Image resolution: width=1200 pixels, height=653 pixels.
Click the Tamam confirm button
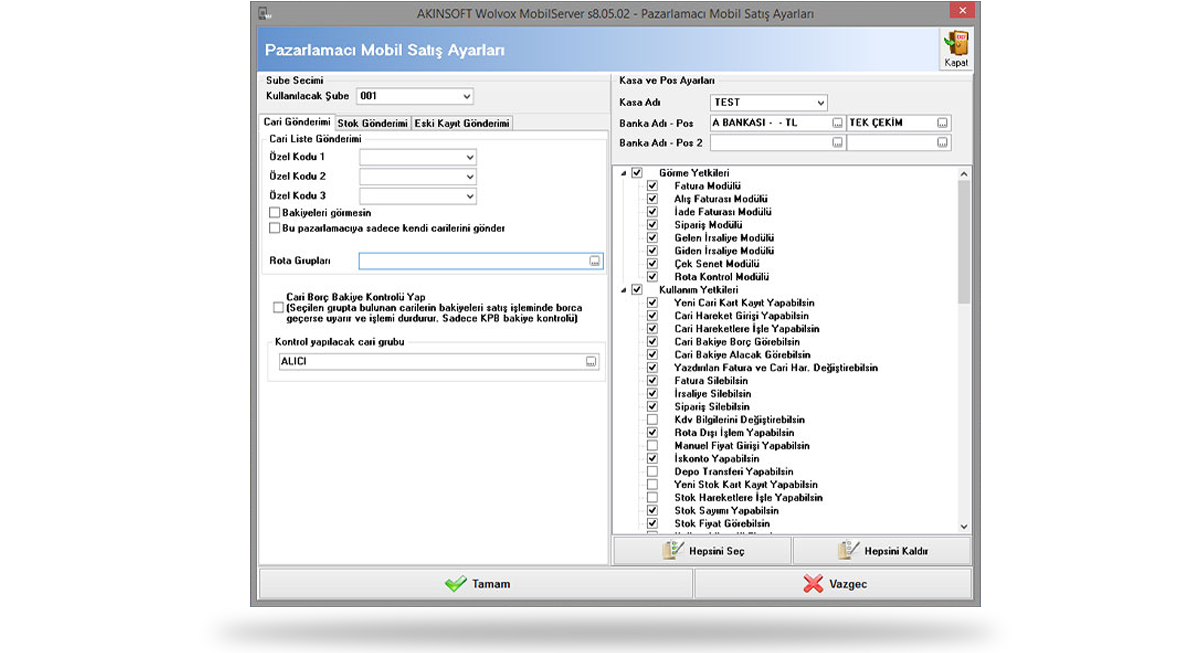(476, 584)
